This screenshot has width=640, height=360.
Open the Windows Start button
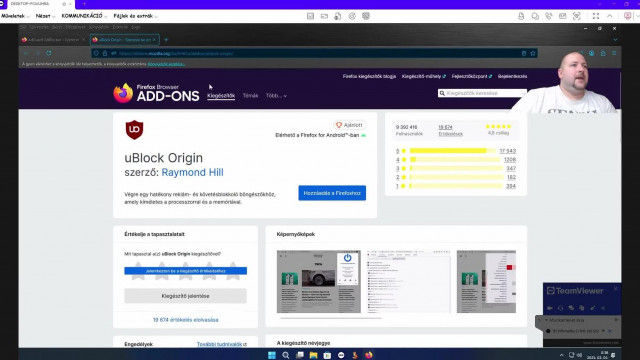tap(271, 355)
